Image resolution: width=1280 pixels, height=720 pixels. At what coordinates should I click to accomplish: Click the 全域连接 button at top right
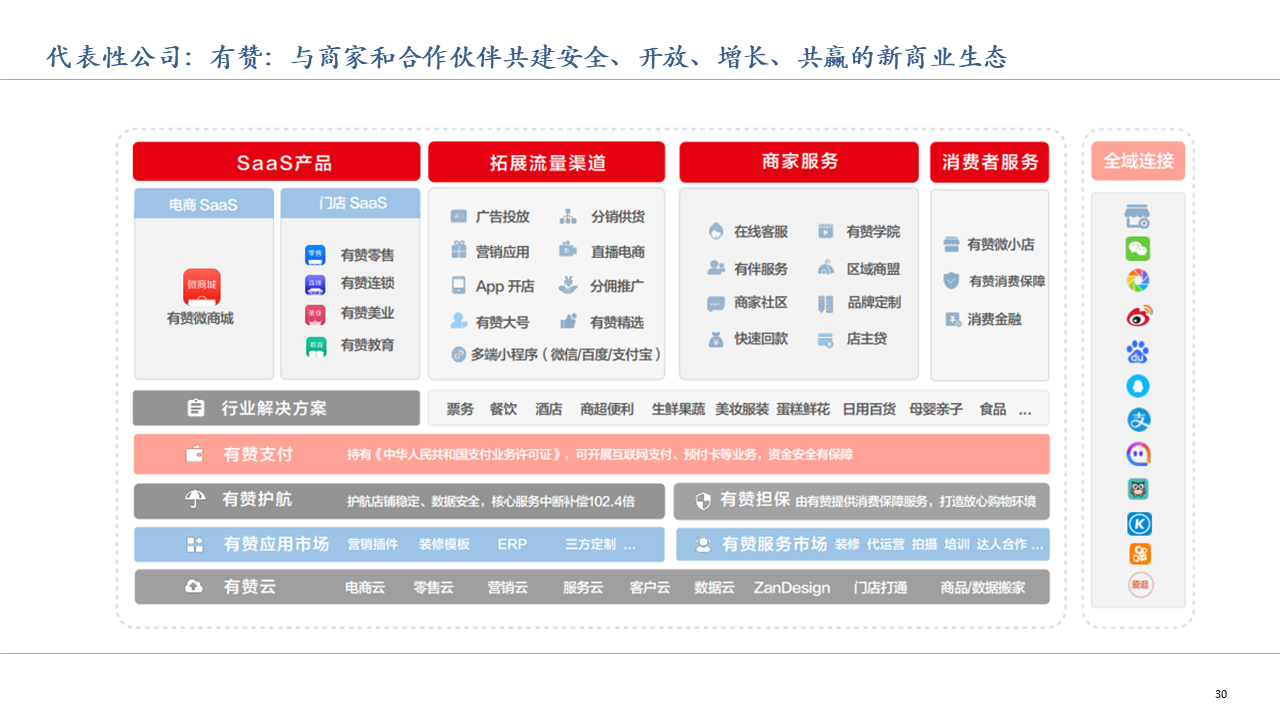click(1138, 161)
